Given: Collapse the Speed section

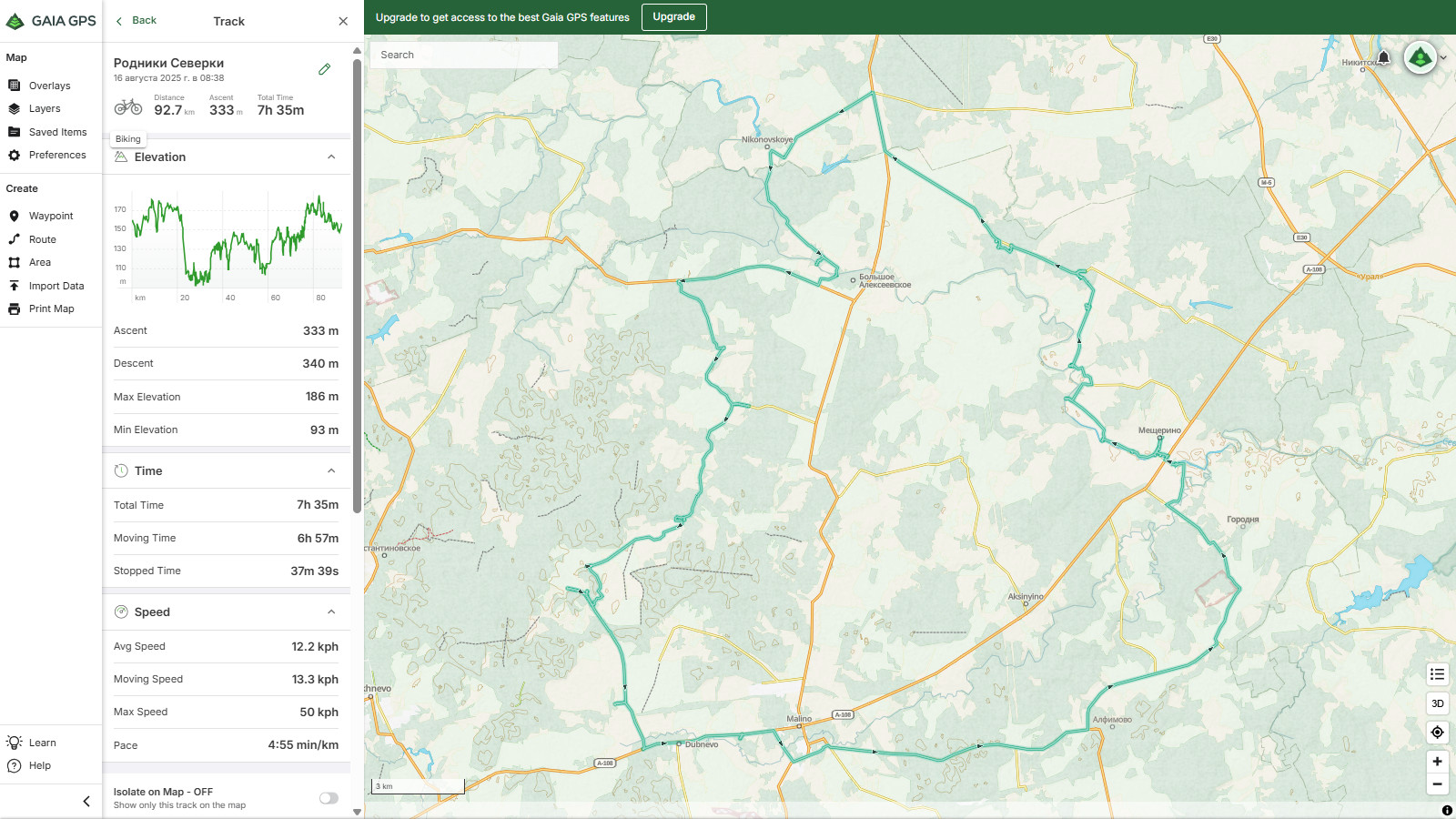Looking at the screenshot, I should pos(331,612).
